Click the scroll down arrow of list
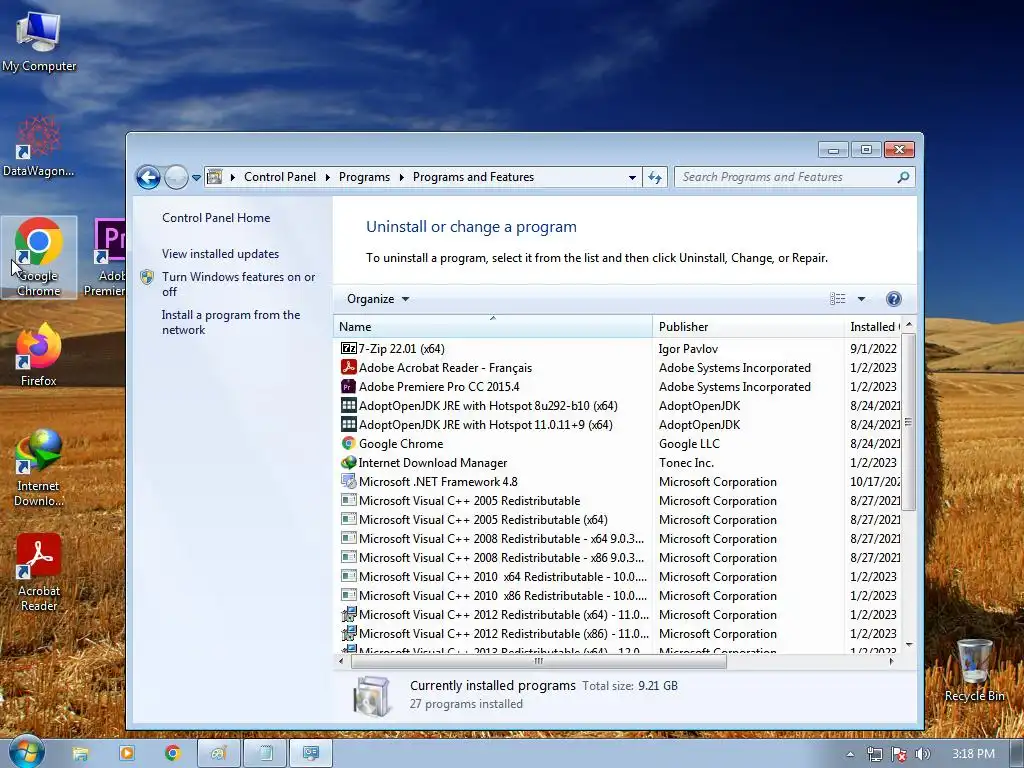Screen dimensions: 1024x768 click(x=908, y=645)
